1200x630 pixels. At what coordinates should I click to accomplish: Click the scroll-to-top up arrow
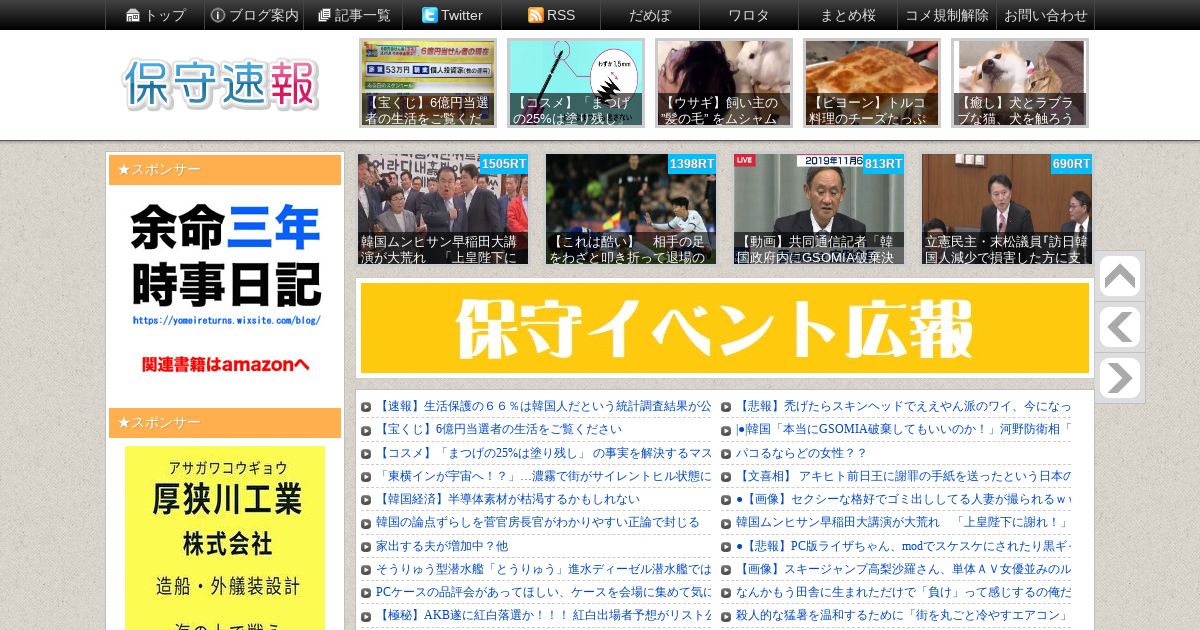click(1120, 277)
